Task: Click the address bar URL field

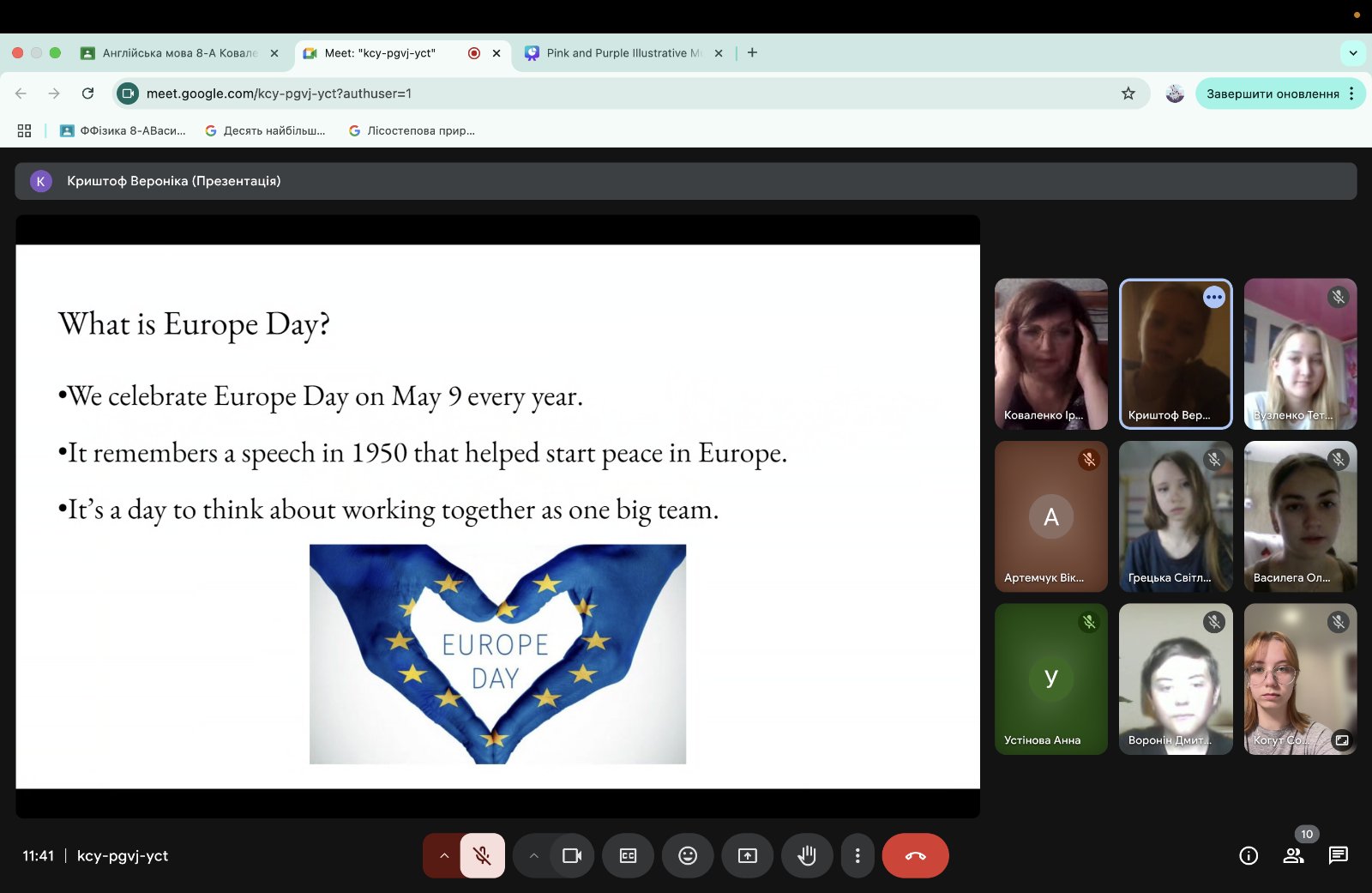Action: (600, 94)
